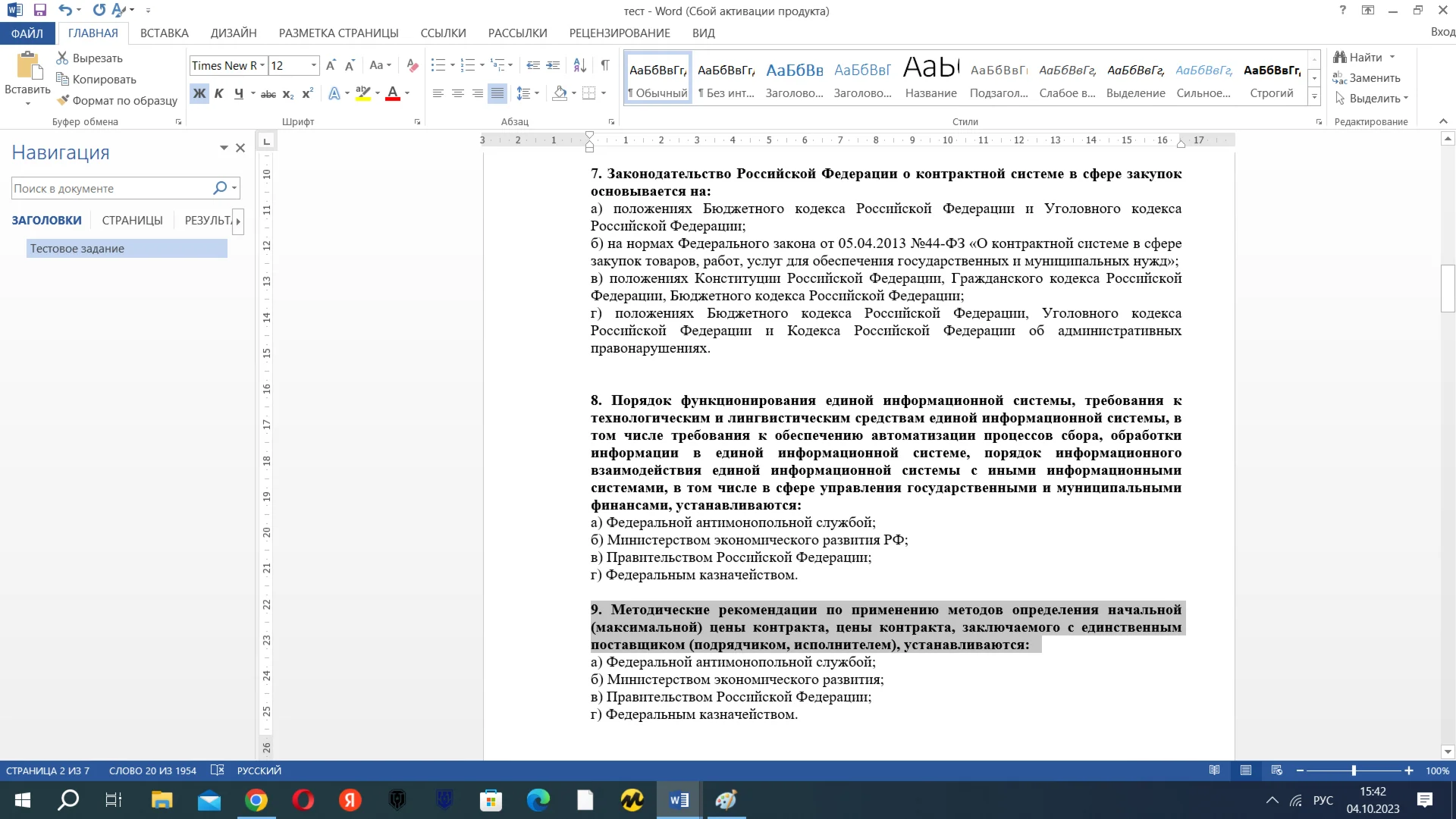This screenshot has width=1456, height=819.
Task: Select 'Тестовое задание' heading in Navigation
Action: click(x=127, y=249)
